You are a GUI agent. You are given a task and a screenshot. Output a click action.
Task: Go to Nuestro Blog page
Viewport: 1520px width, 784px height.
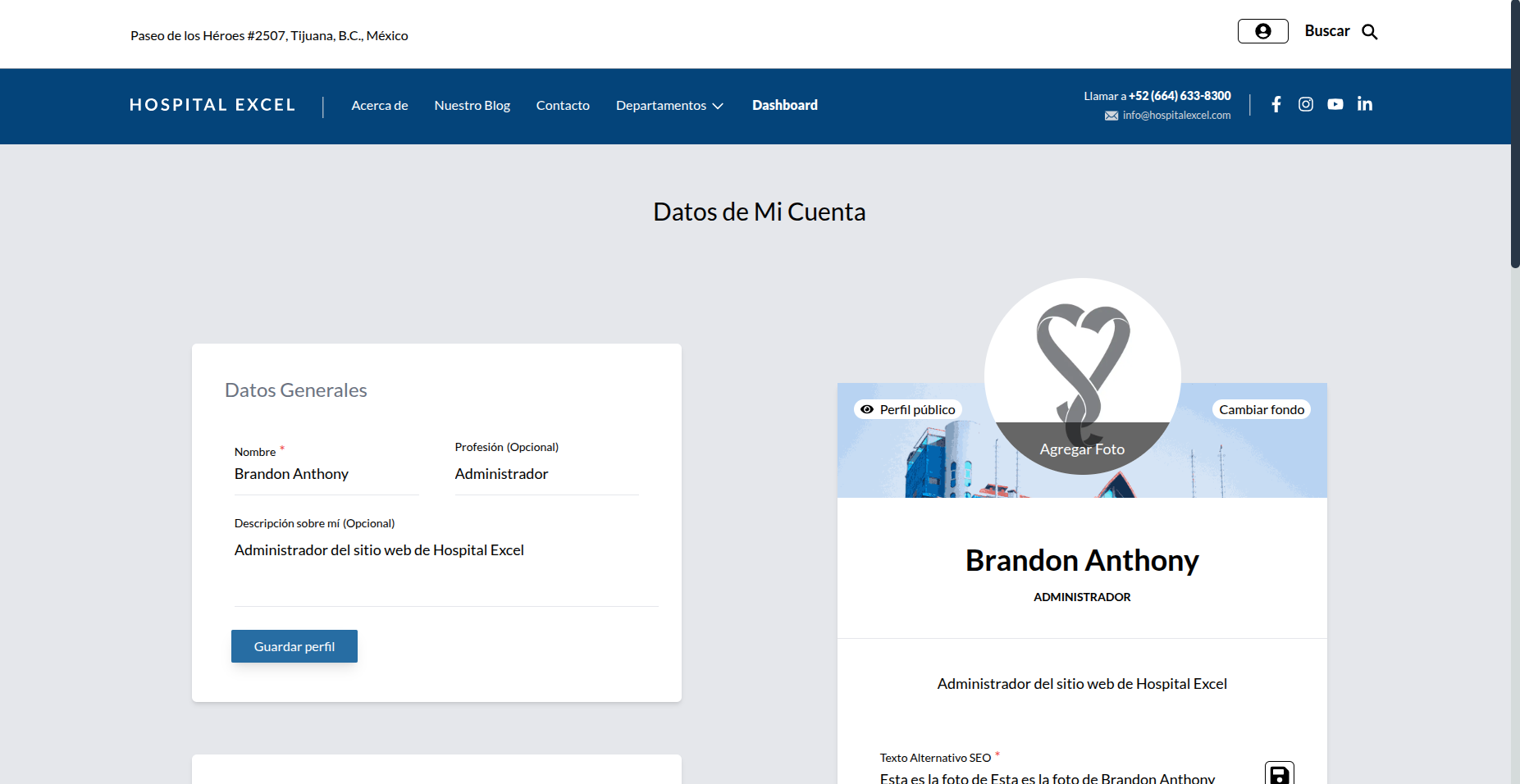[472, 106]
